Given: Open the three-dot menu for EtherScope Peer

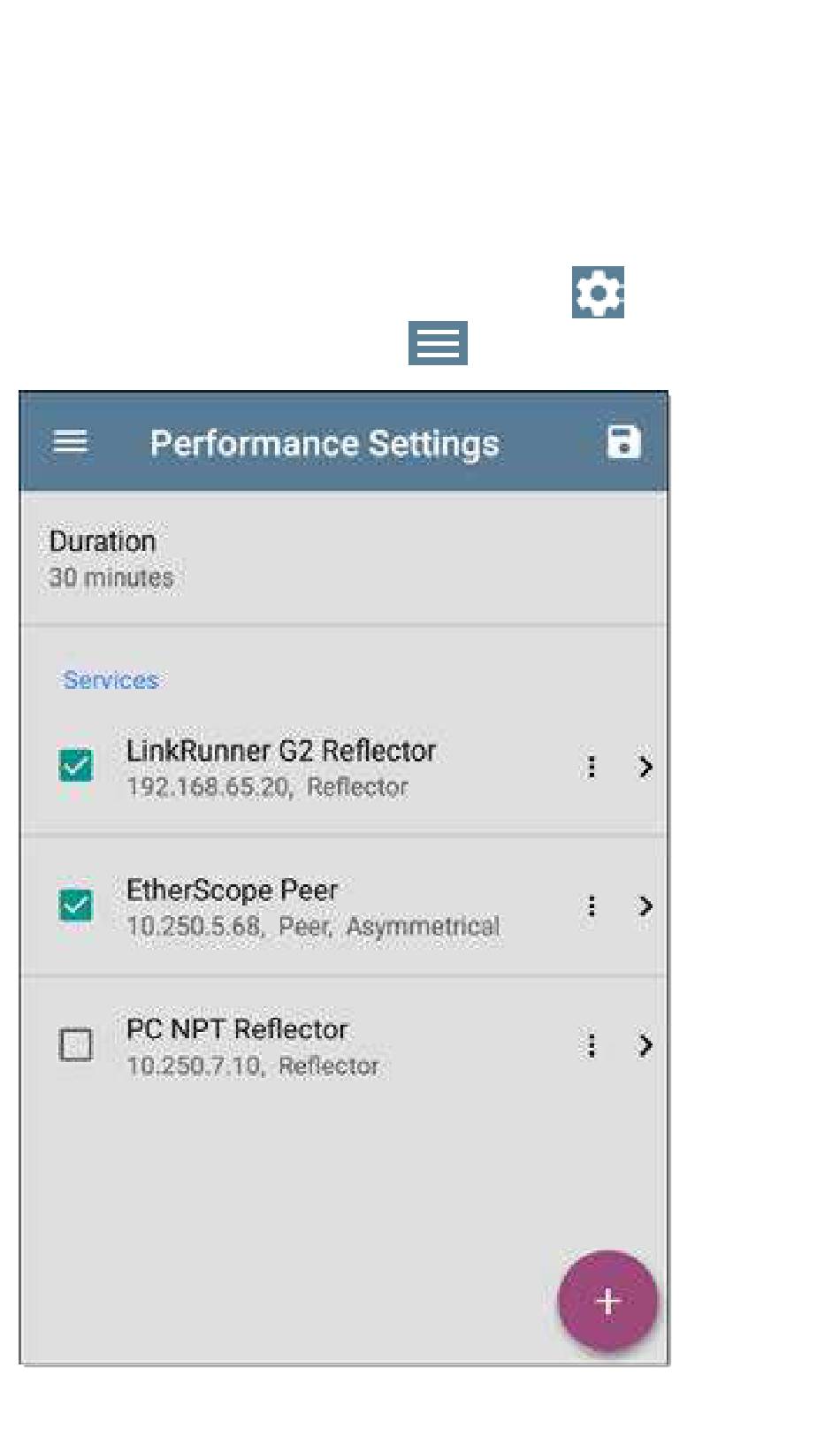Looking at the screenshot, I should pyautogui.click(x=592, y=906).
